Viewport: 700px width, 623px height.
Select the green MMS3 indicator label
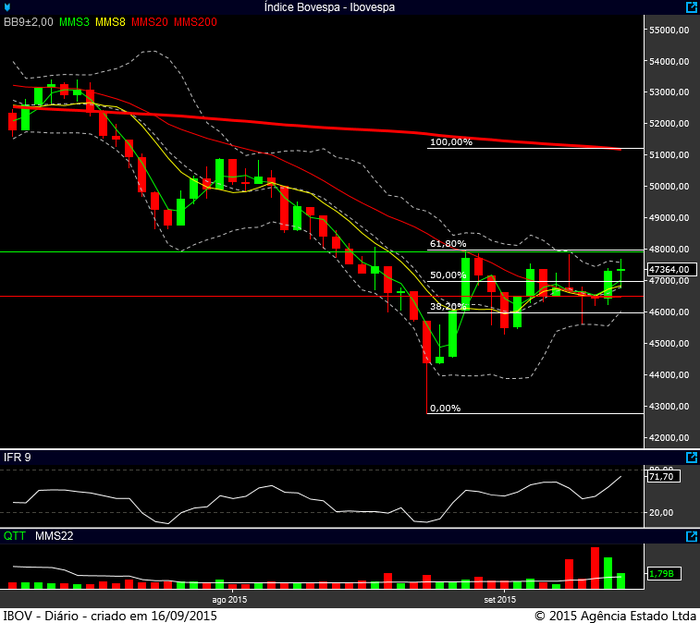[74, 22]
